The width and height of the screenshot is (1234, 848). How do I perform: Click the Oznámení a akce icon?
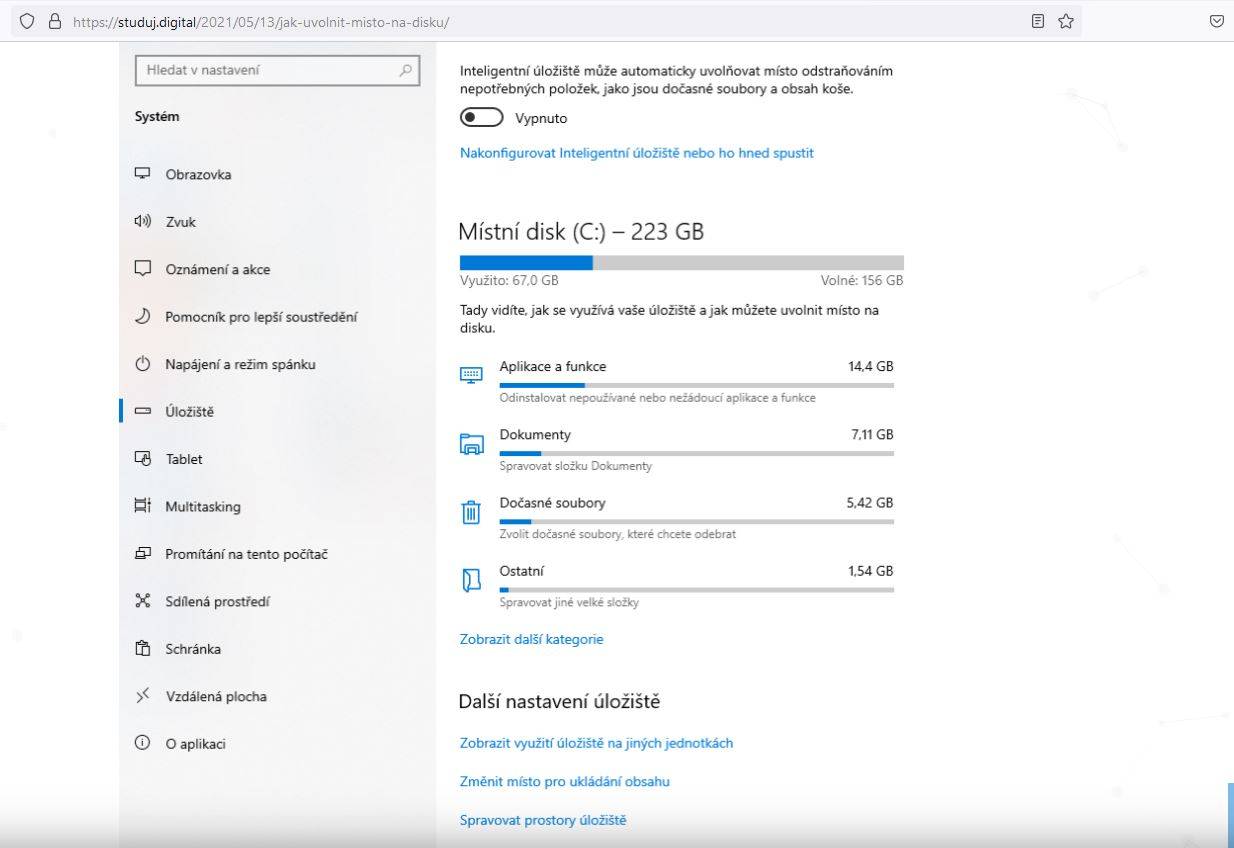pyautogui.click(x=142, y=269)
